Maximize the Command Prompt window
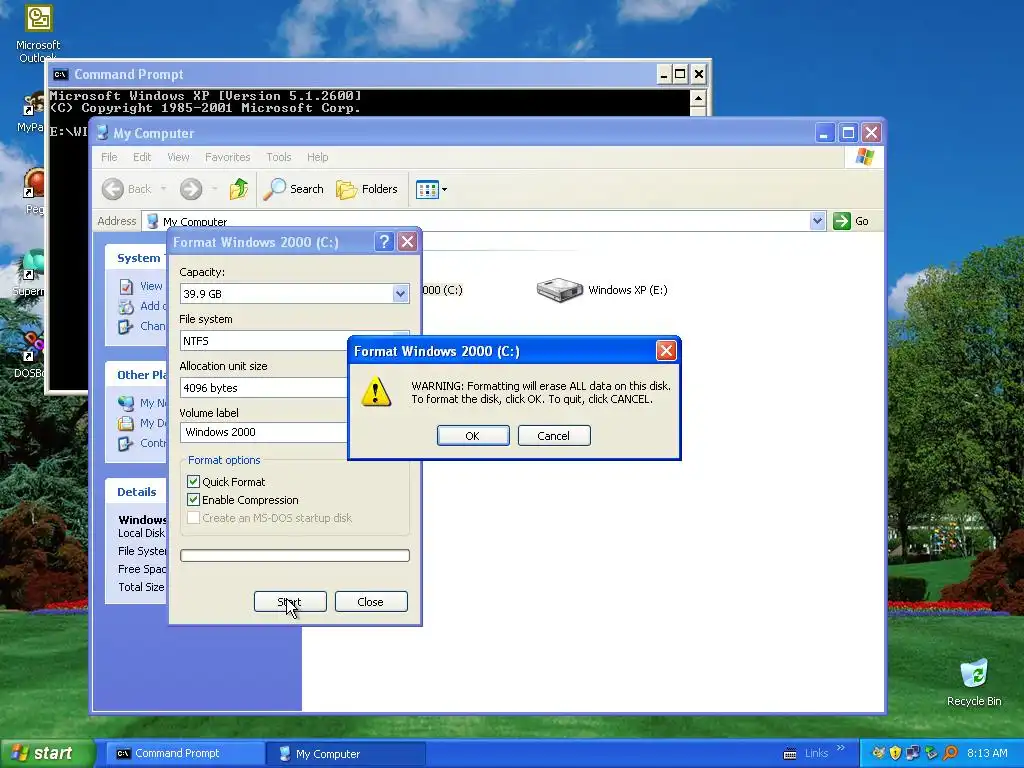 point(680,74)
